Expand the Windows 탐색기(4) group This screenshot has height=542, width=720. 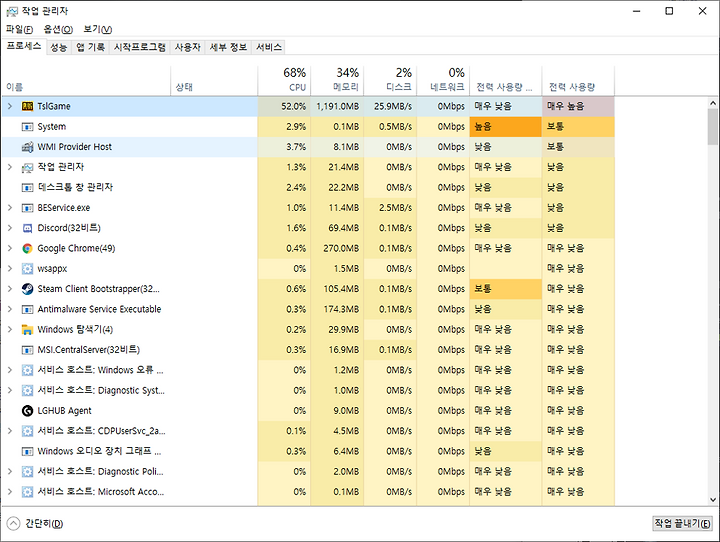click(10, 329)
